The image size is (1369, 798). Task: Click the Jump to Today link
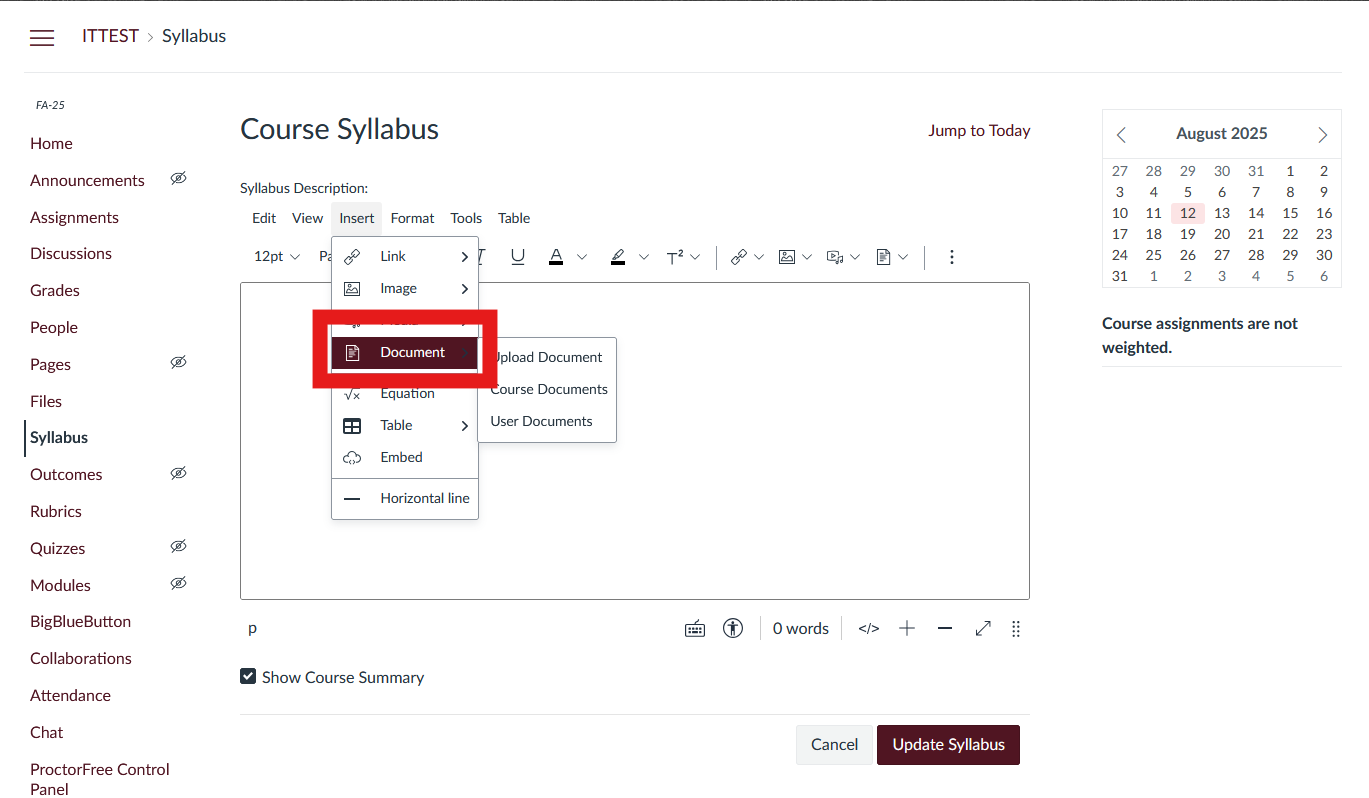979,131
